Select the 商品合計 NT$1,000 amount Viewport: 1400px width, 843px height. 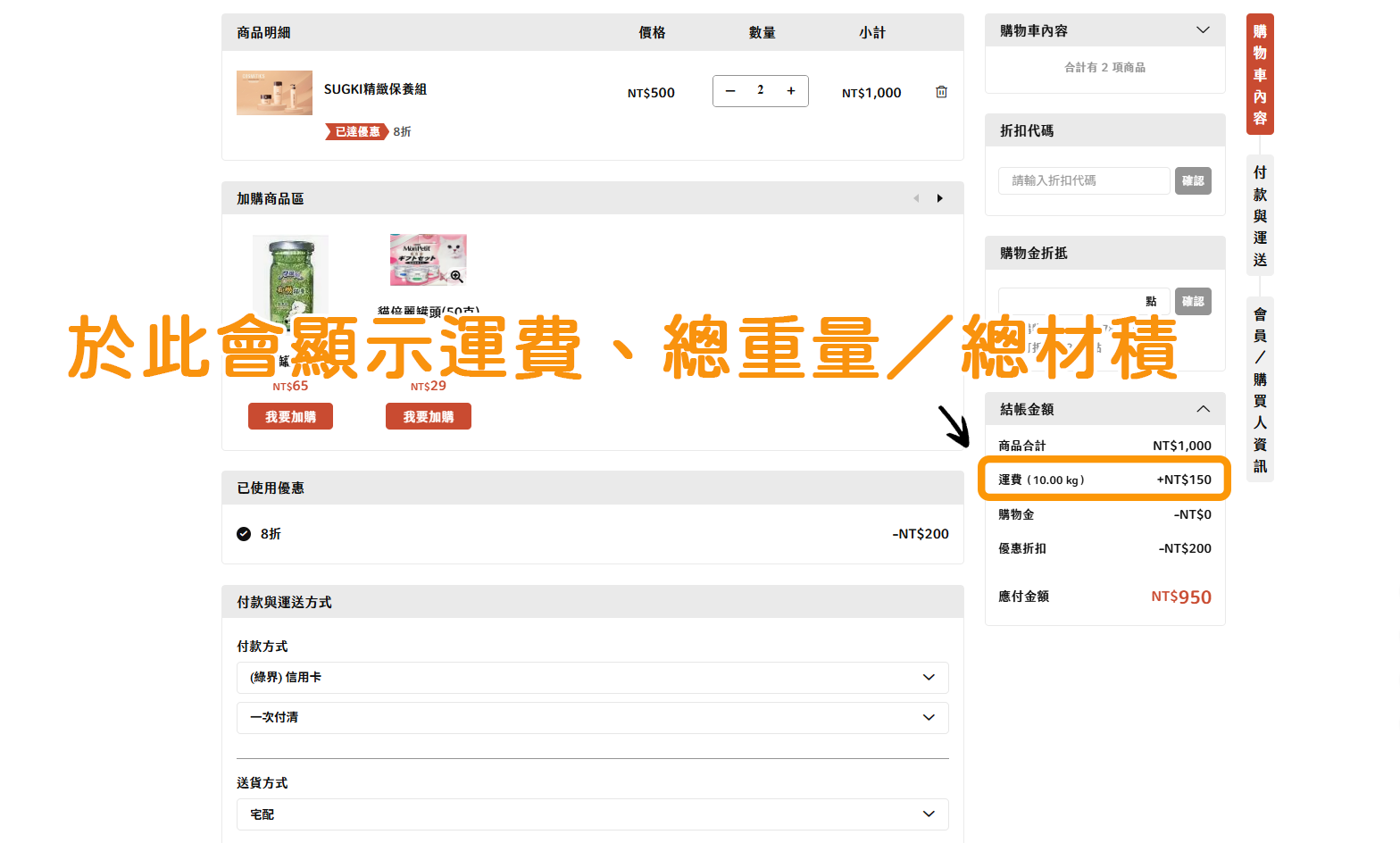(x=1182, y=446)
